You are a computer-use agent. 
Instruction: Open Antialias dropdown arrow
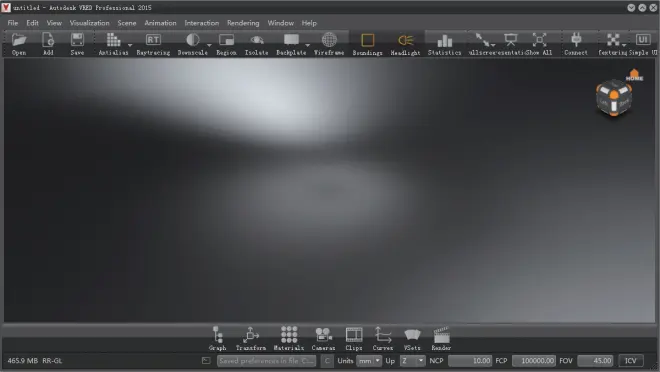[x=130, y=45]
